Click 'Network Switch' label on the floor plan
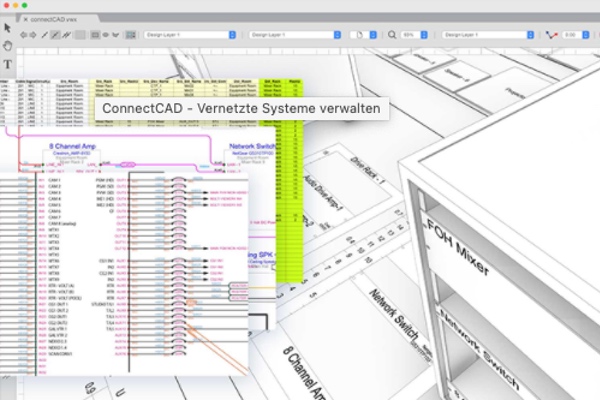 (394, 315)
